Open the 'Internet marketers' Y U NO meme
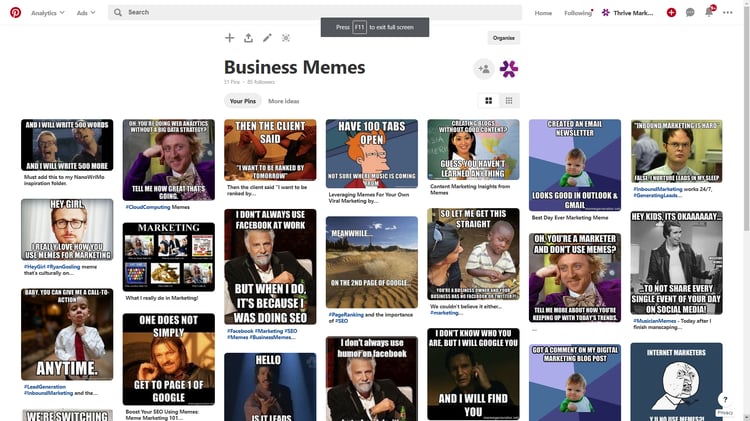Screen dimensions: 750x421 pyautogui.click(x=676, y=382)
